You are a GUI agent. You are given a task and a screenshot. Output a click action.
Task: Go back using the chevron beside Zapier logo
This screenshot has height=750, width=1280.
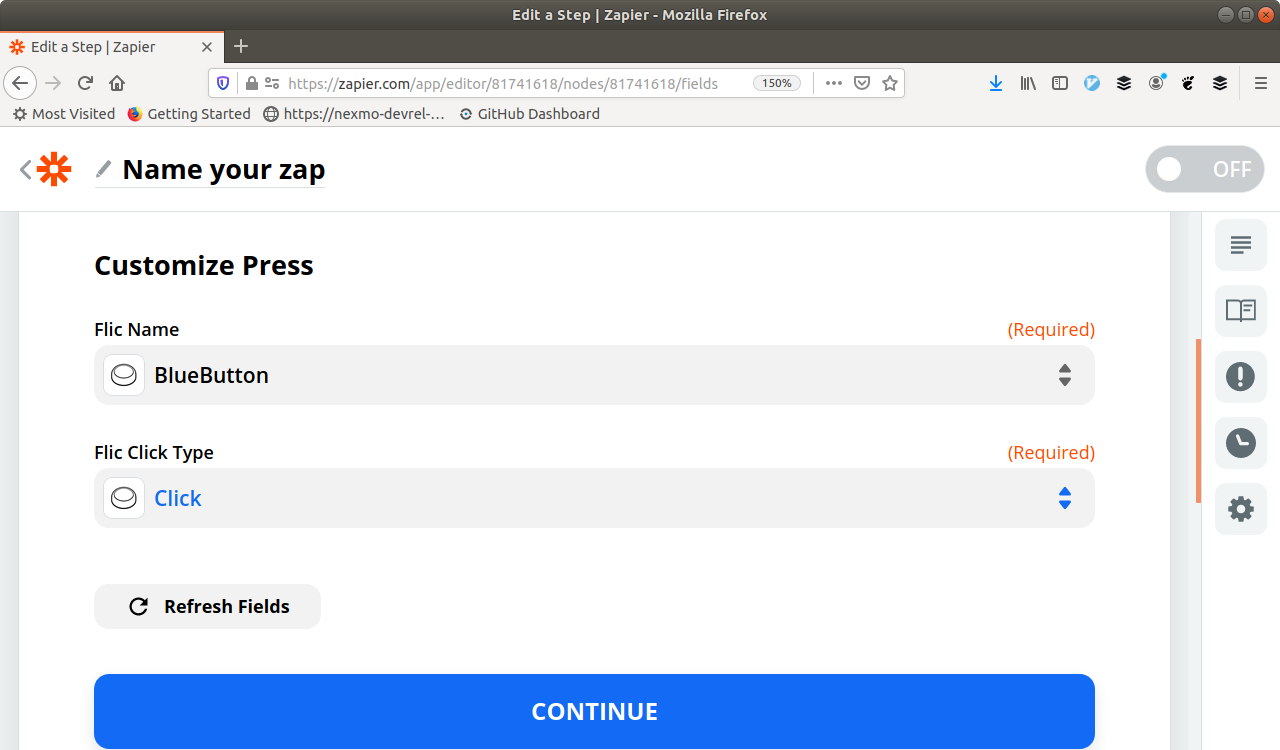pos(25,170)
